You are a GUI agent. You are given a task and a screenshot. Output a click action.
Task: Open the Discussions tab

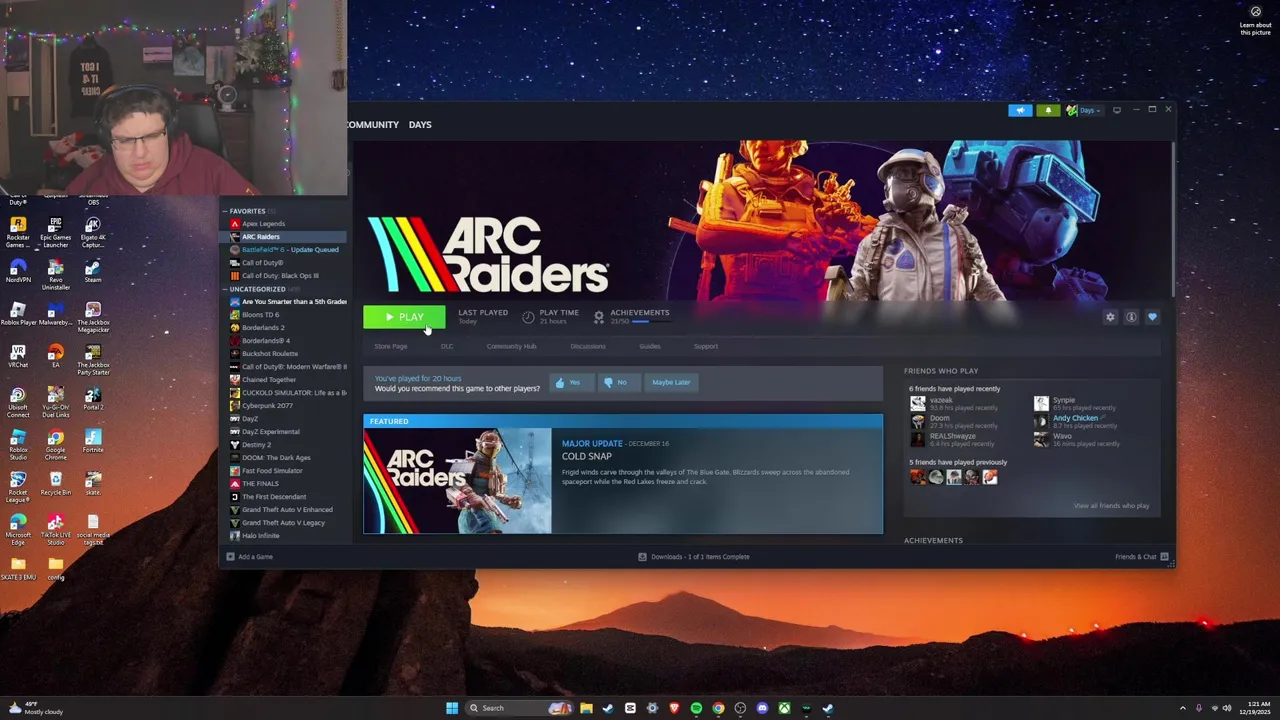(588, 346)
